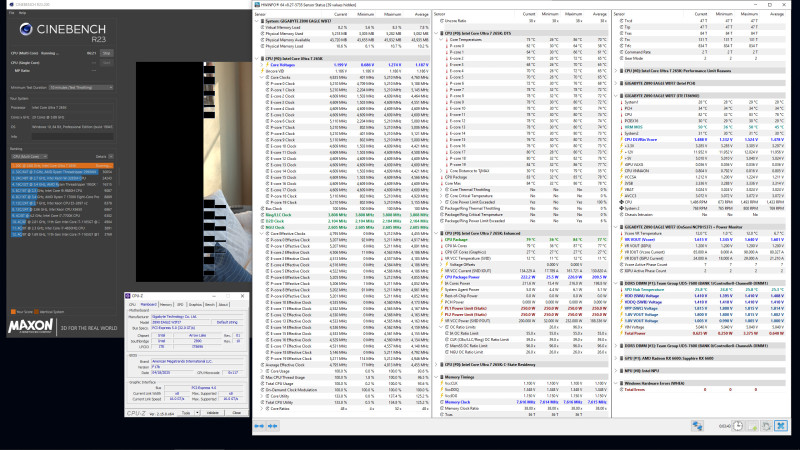Click the Cinebench render preview image

(193, 172)
